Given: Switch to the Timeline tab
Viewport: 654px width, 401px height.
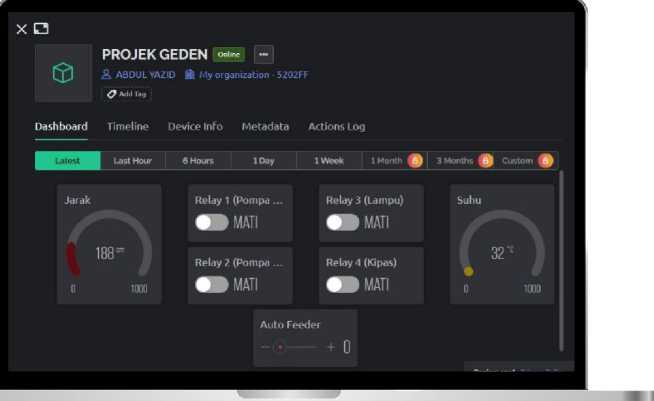Looking at the screenshot, I should (128, 127).
